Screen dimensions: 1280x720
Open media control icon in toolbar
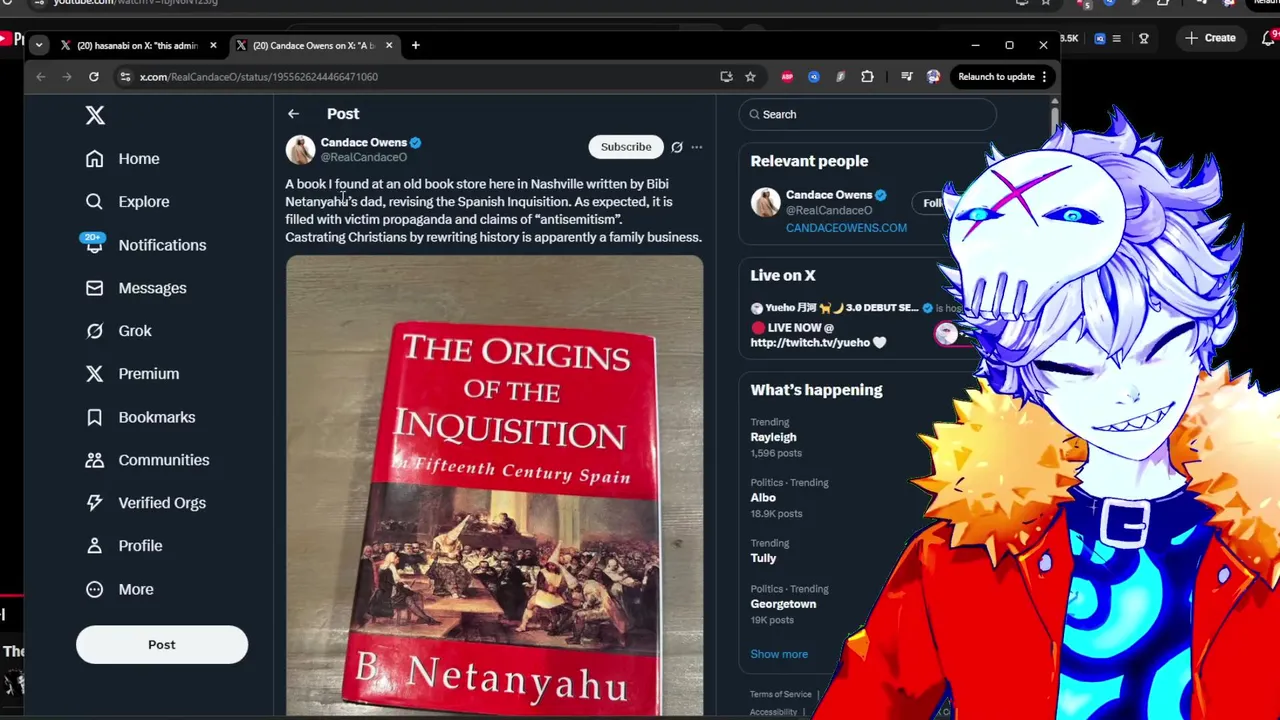tap(907, 77)
